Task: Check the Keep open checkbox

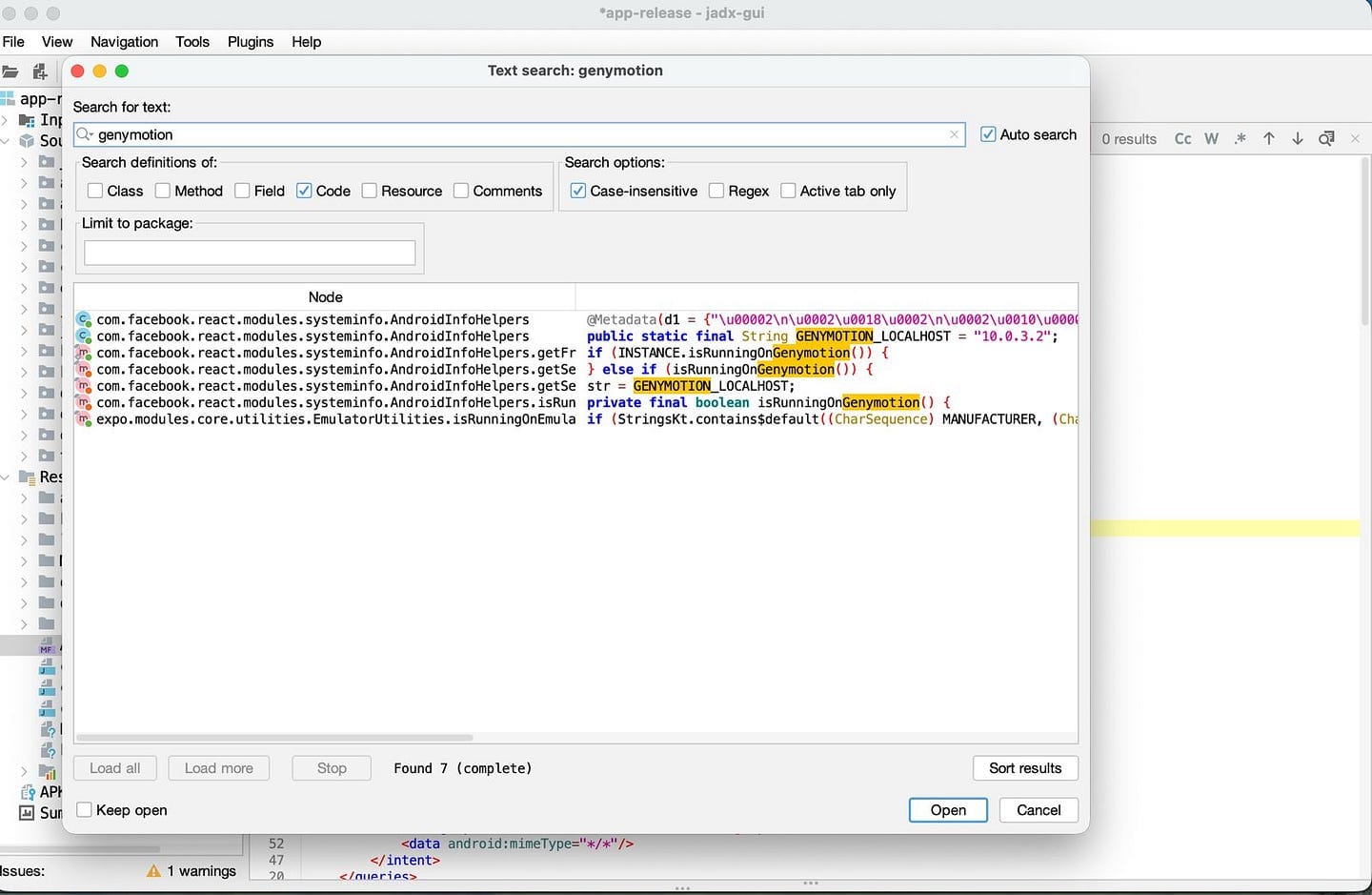Action: click(84, 809)
